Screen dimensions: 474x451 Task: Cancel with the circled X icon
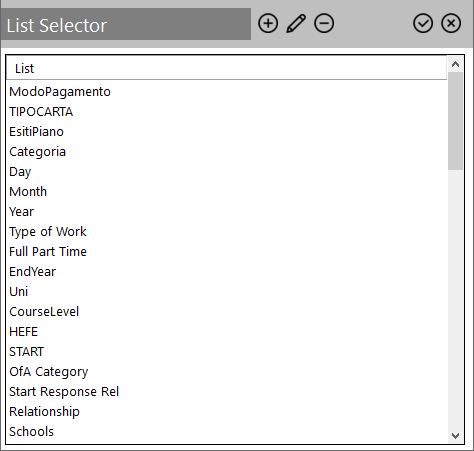[x=451, y=23]
